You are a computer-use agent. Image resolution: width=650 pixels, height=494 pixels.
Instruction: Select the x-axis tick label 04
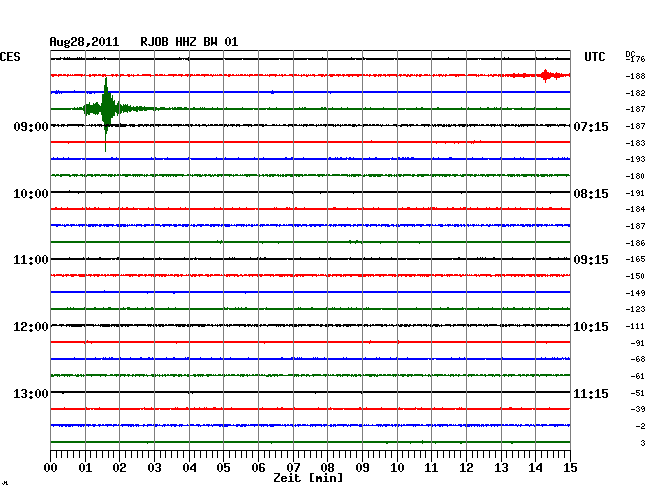point(189,468)
